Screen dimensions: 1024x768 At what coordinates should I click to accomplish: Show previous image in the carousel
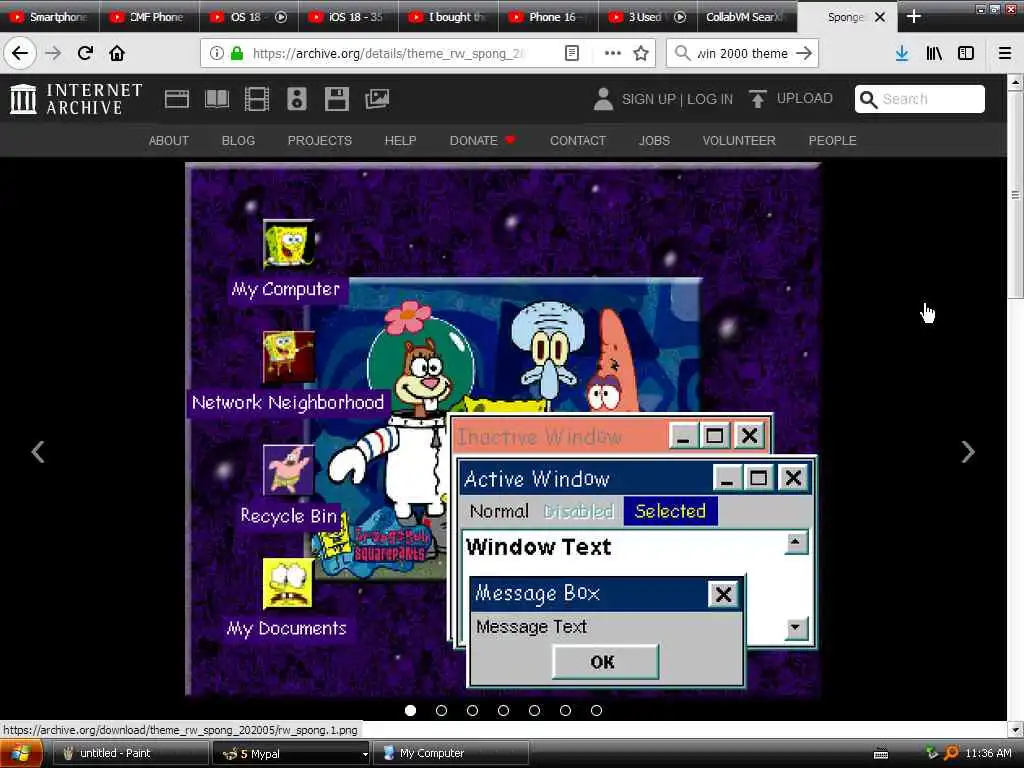39,451
